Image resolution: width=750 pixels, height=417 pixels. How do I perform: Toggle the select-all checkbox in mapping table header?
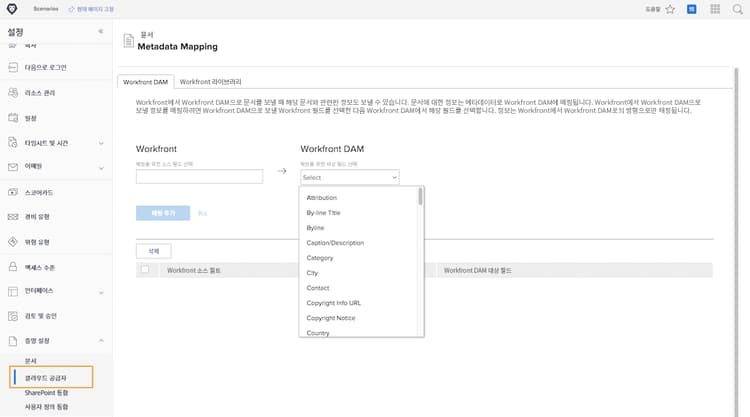(x=145, y=269)
